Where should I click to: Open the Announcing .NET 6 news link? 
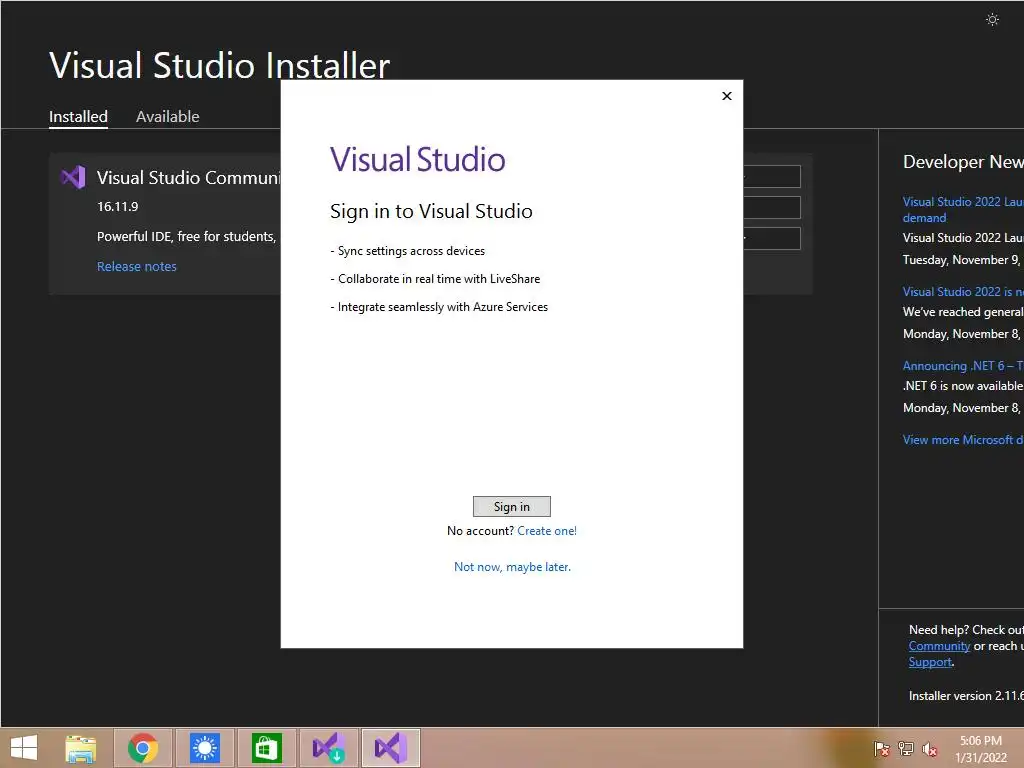pos(963,366)
